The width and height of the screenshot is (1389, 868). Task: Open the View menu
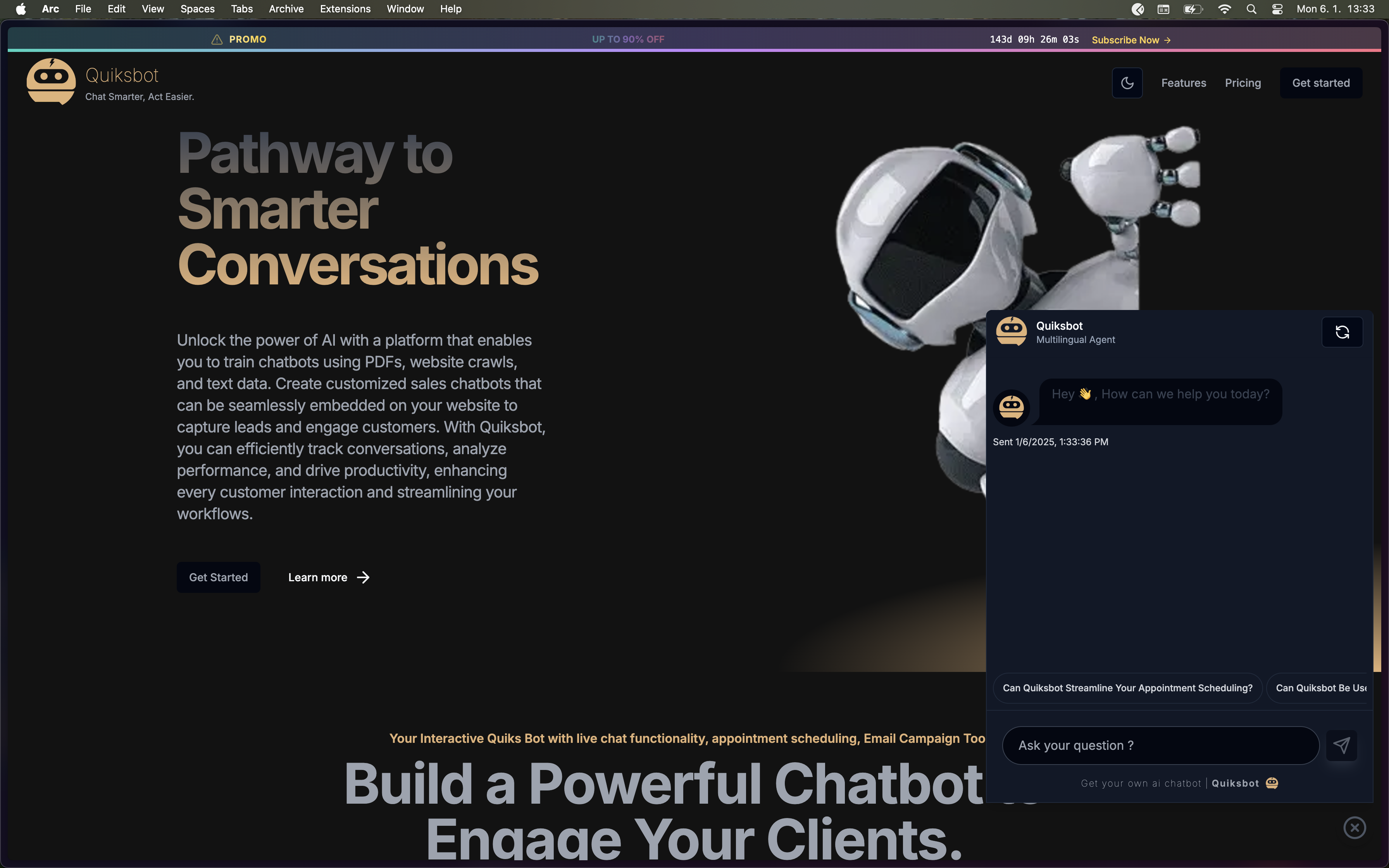point(153,9)
